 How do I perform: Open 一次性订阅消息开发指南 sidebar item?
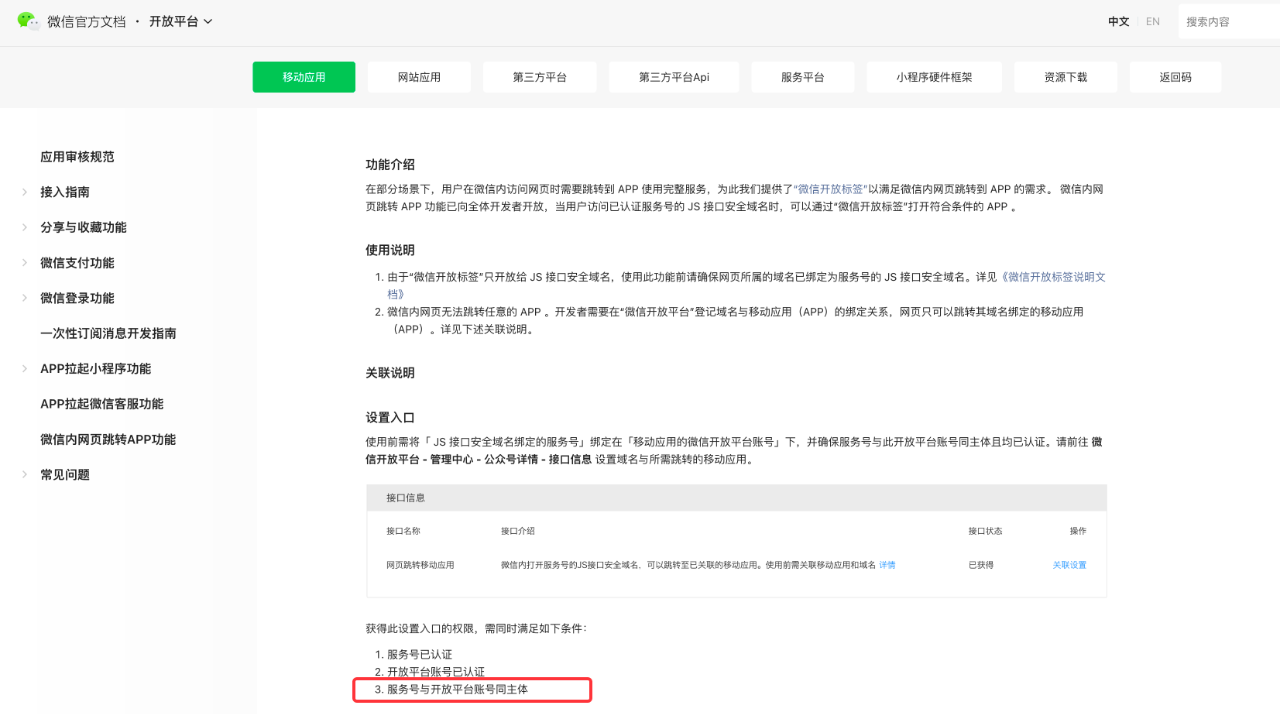click(x=108, y=333)
